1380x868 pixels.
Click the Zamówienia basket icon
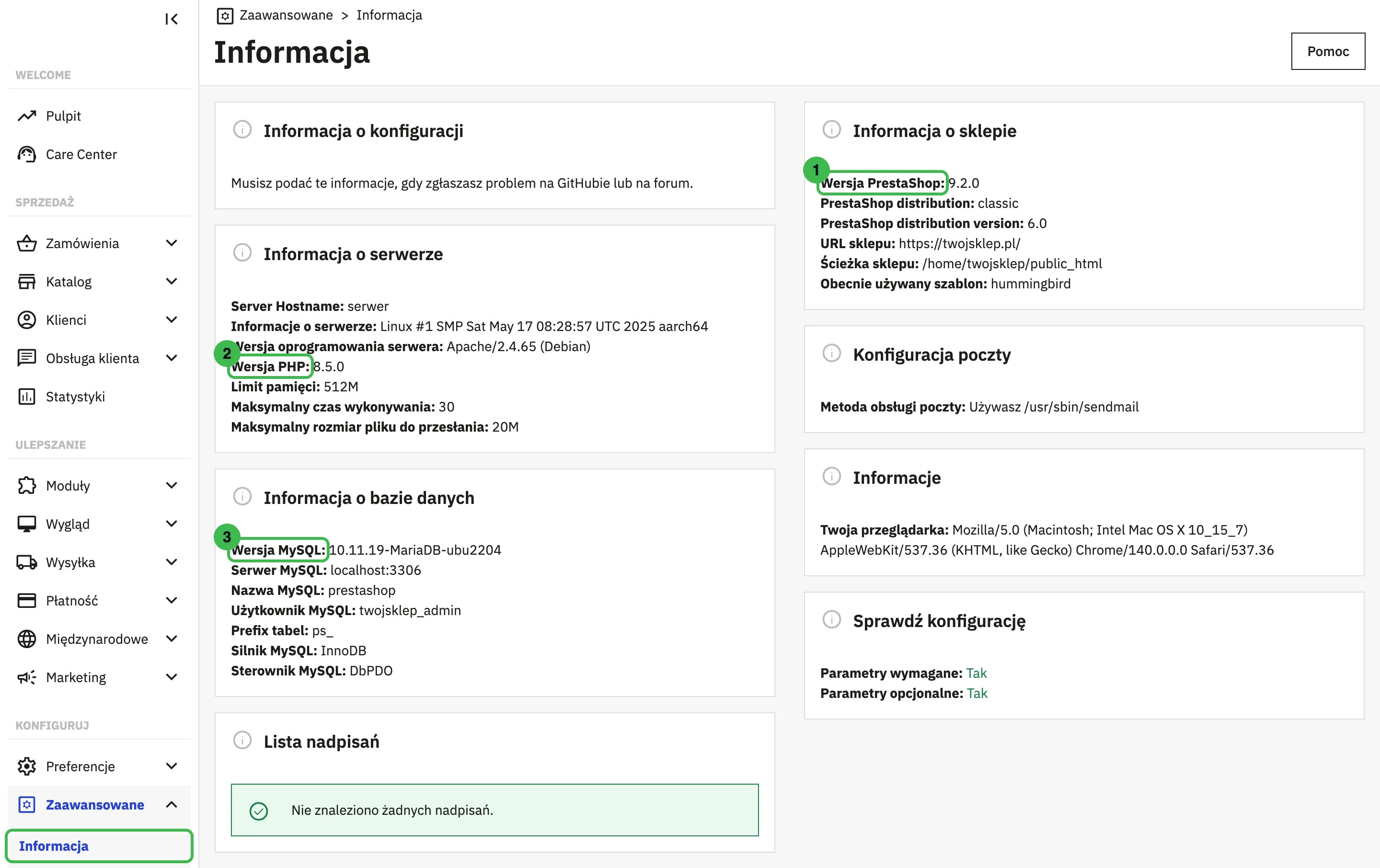[x=26, y=243]
